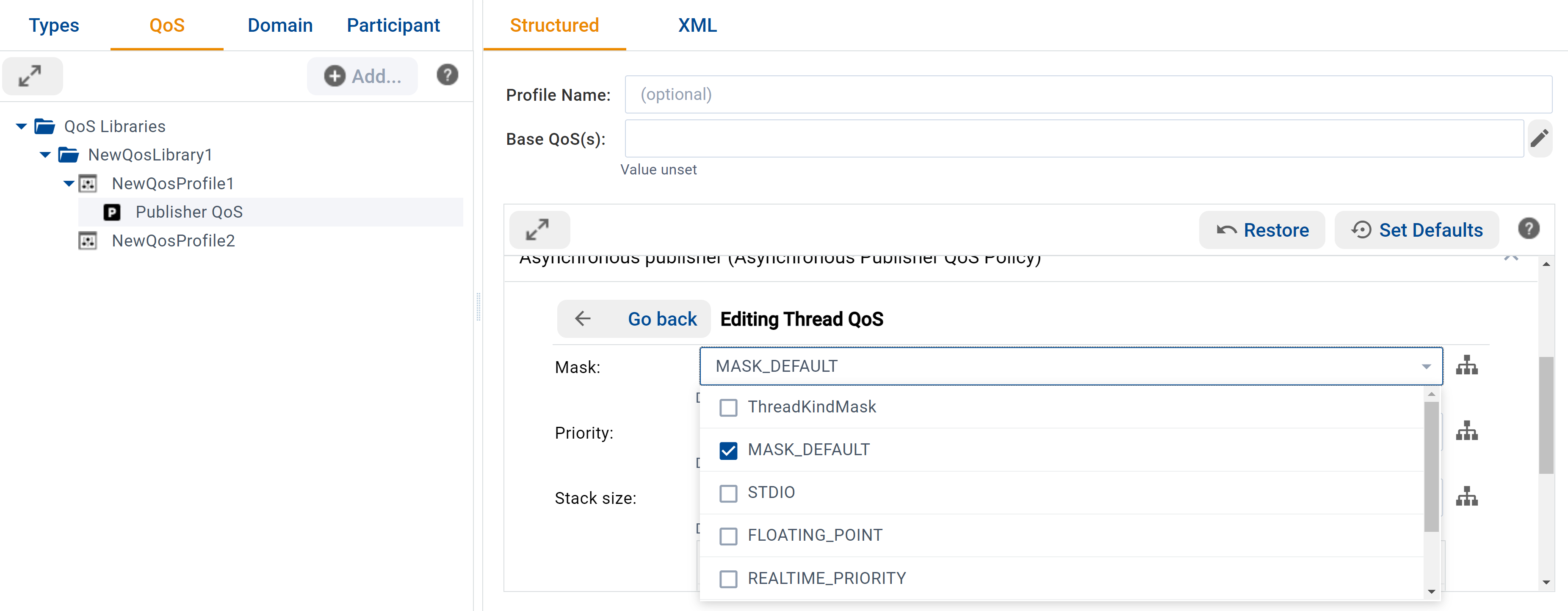Switch to the Types tab

click(53, 25)
